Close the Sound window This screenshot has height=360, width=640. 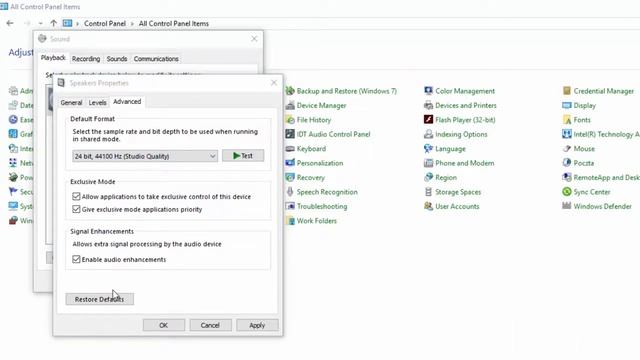click(254, 39)
